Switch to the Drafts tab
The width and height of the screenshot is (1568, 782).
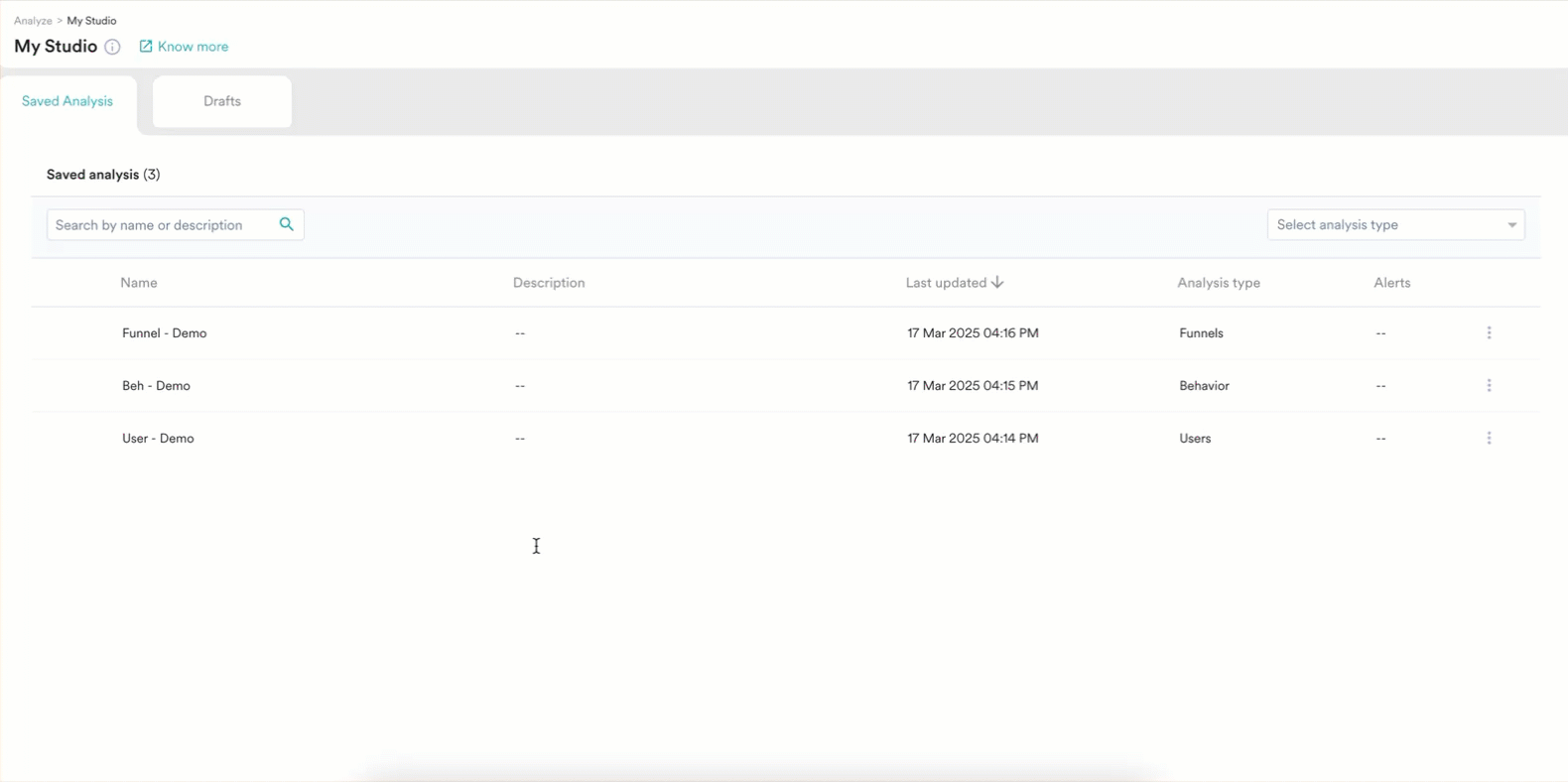point(222,101)
